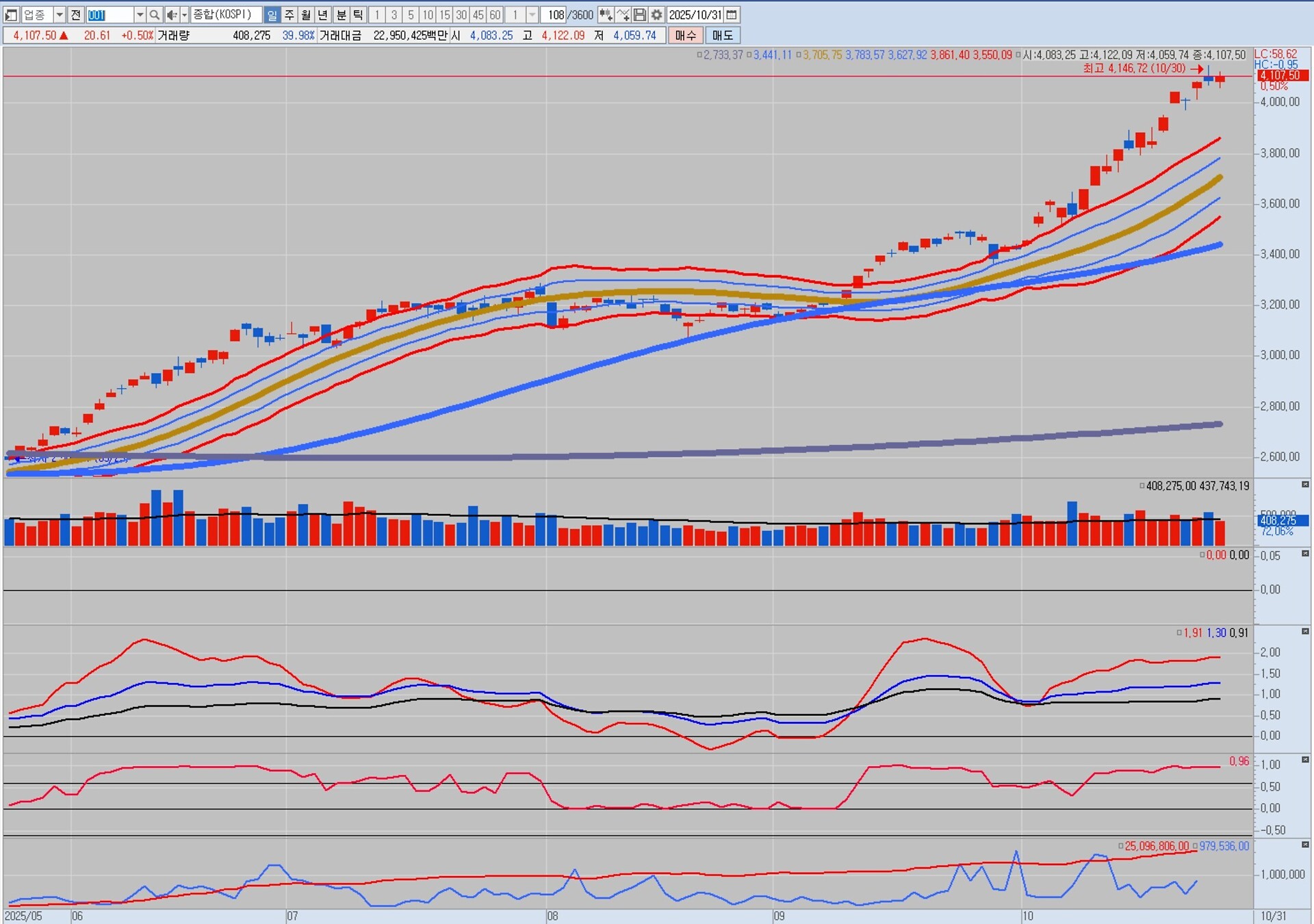
Task: Expand the 001 code dropdown arrow
Action: [140, 14]
